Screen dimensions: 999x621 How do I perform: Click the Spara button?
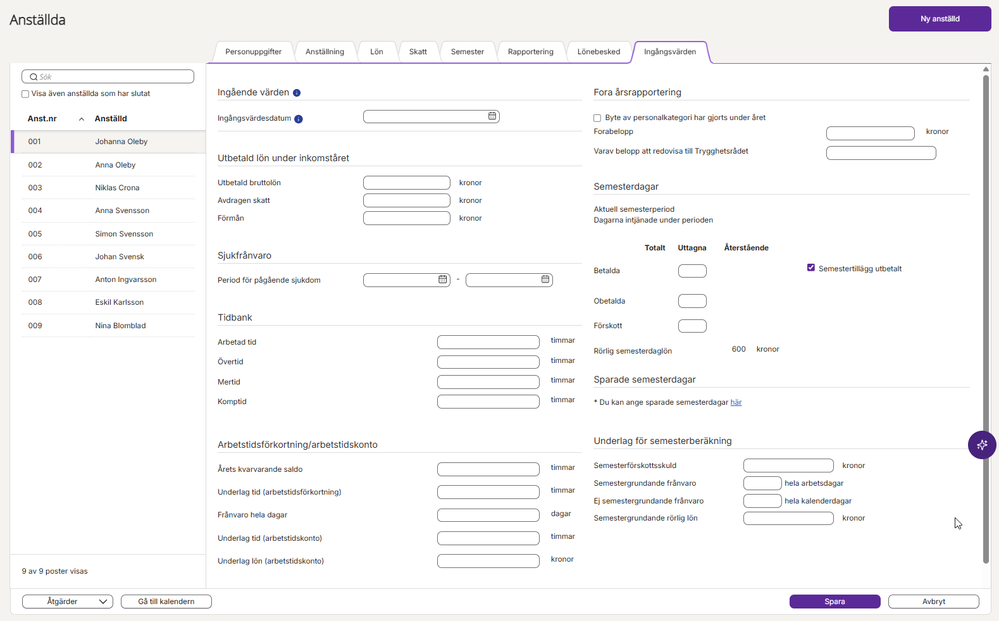pos(834,602)
